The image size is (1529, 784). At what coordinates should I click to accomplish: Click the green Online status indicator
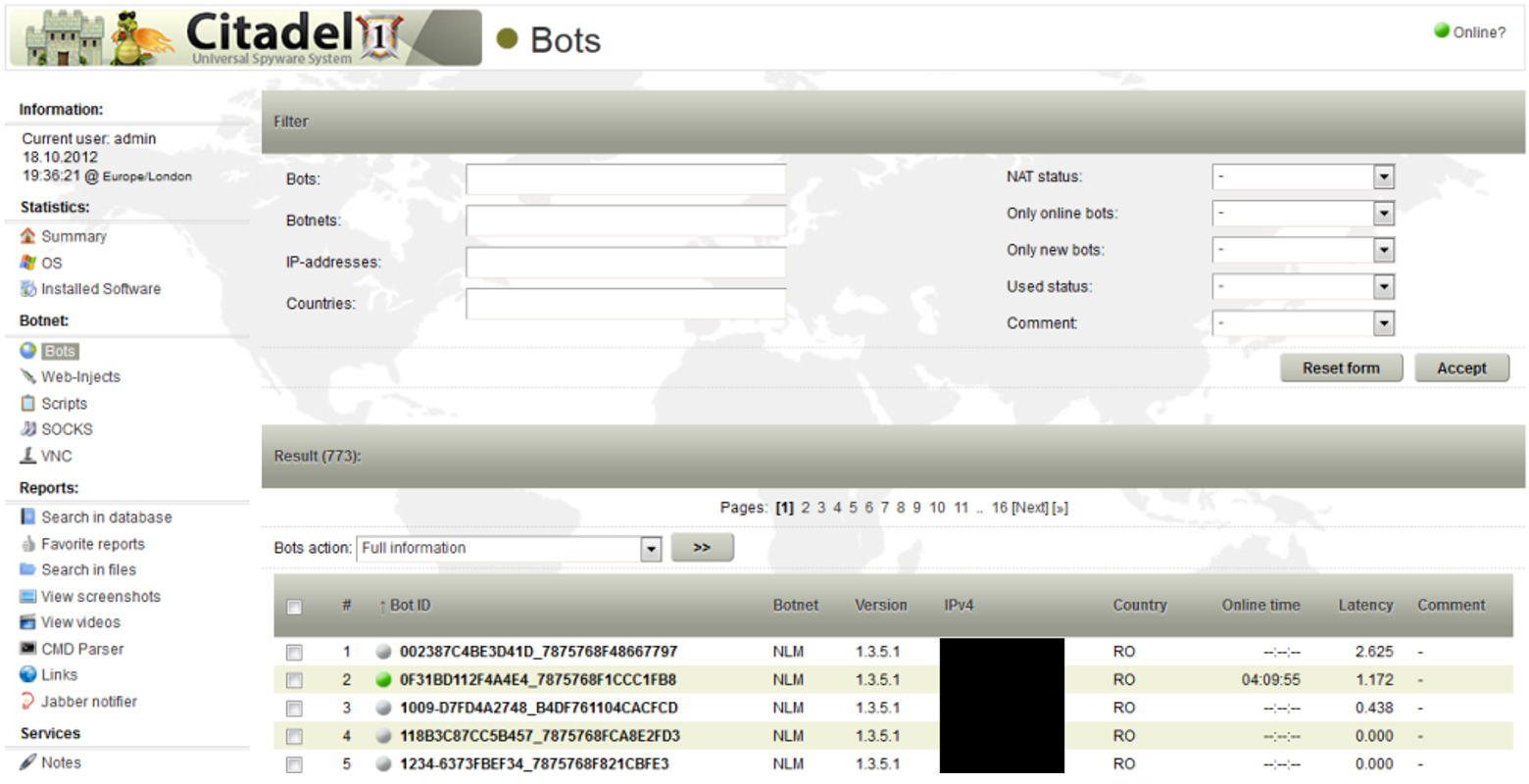coord(1441,30)
